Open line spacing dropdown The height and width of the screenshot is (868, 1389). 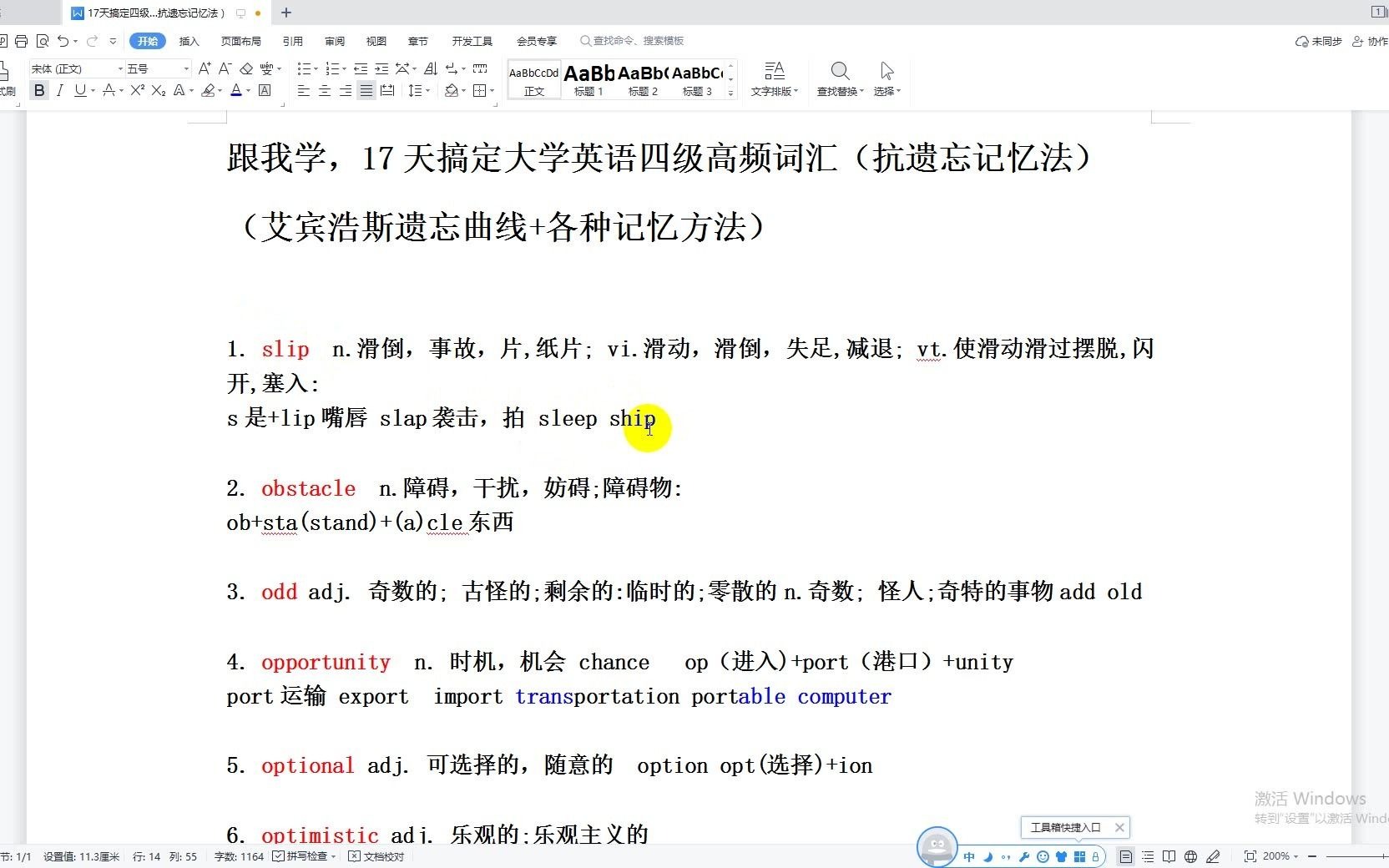[x=427, y=91]
